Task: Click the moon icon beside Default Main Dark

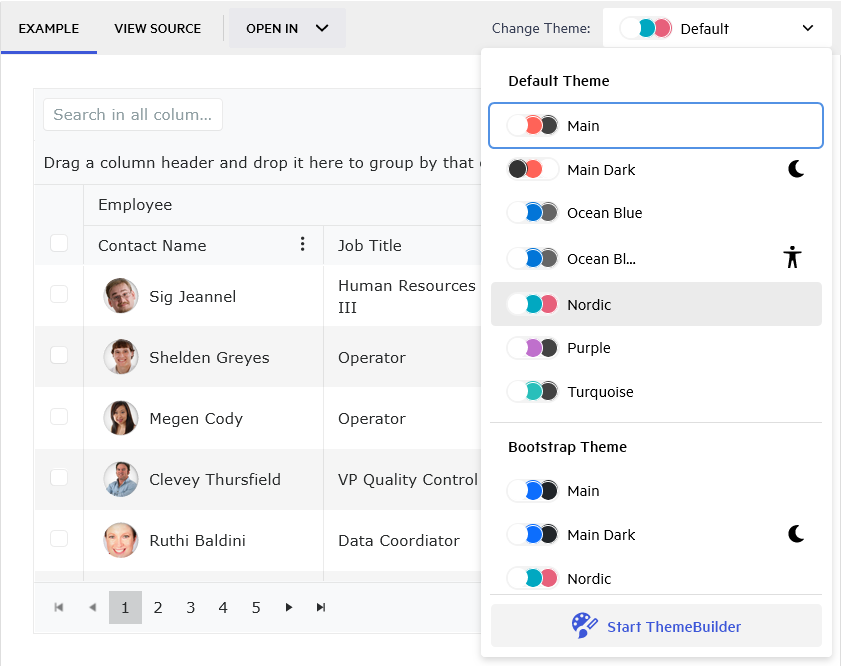Action: [796, 170]
